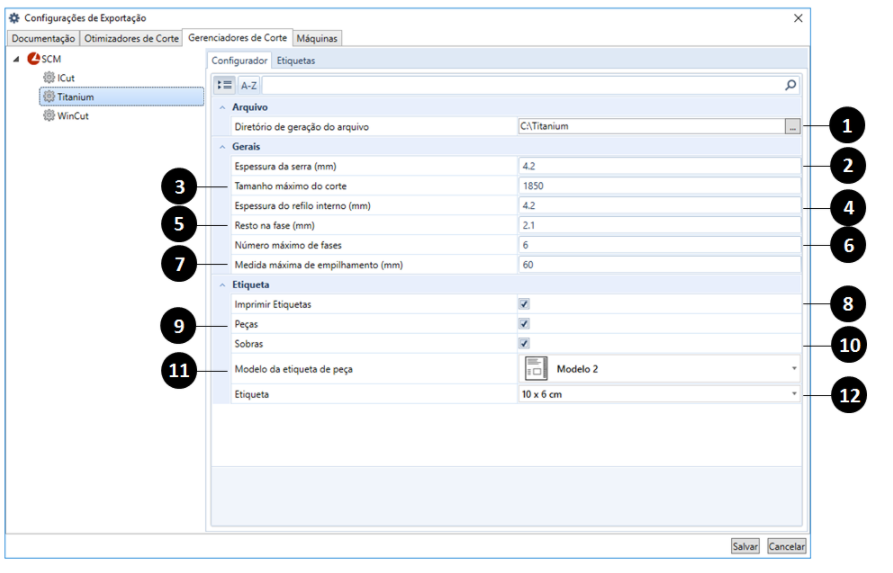Open the Máquinas tab
The width and height of the screenshot is (893, 573).
click(317, 39)
